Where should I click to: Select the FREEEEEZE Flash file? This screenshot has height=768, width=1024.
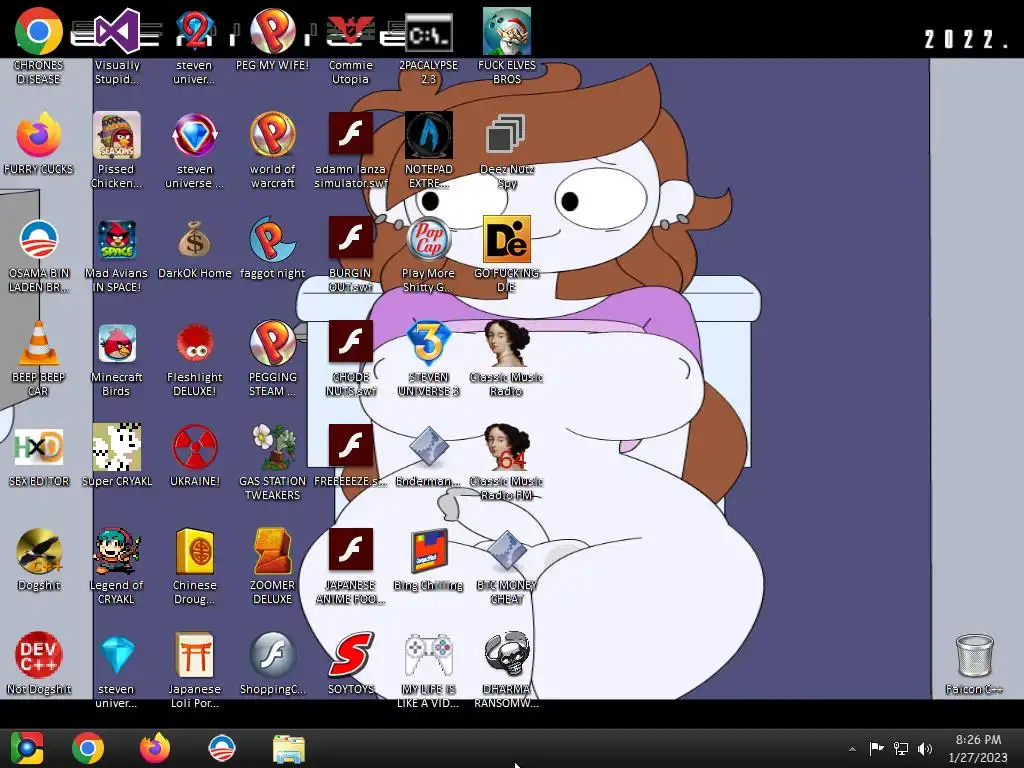tap(351, 447)
